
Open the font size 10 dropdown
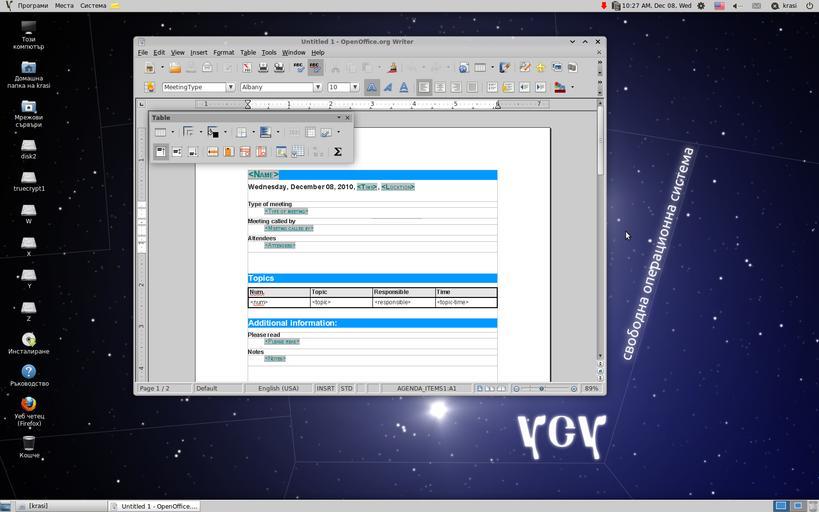354,87
